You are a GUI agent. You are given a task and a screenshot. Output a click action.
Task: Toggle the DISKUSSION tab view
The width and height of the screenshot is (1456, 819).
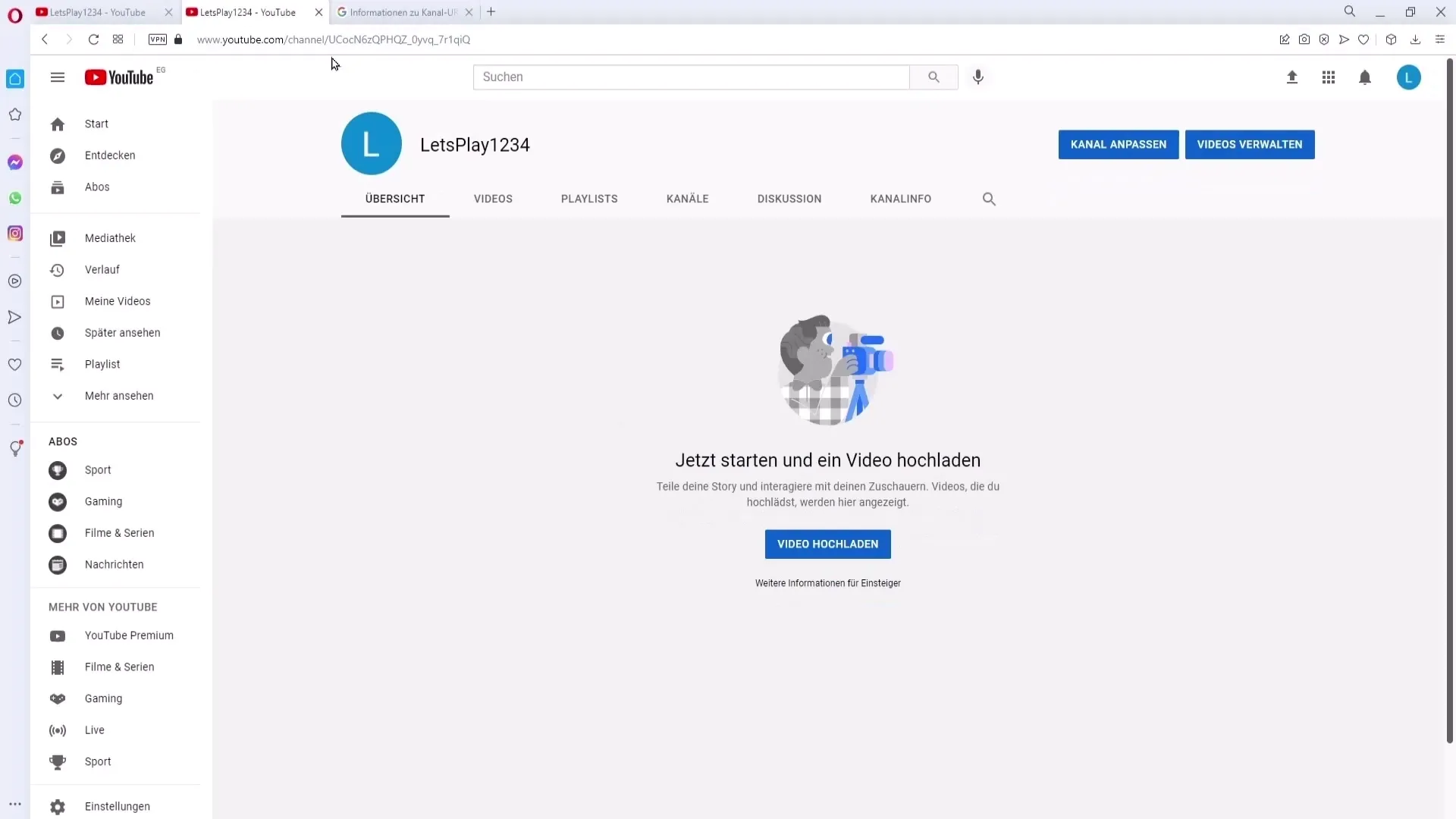789,198
